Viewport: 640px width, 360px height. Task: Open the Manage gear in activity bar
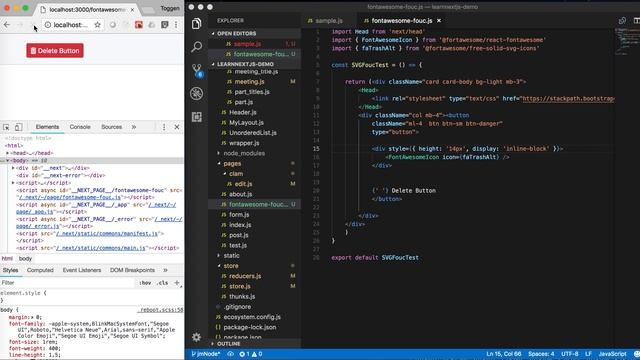point(196,337)
